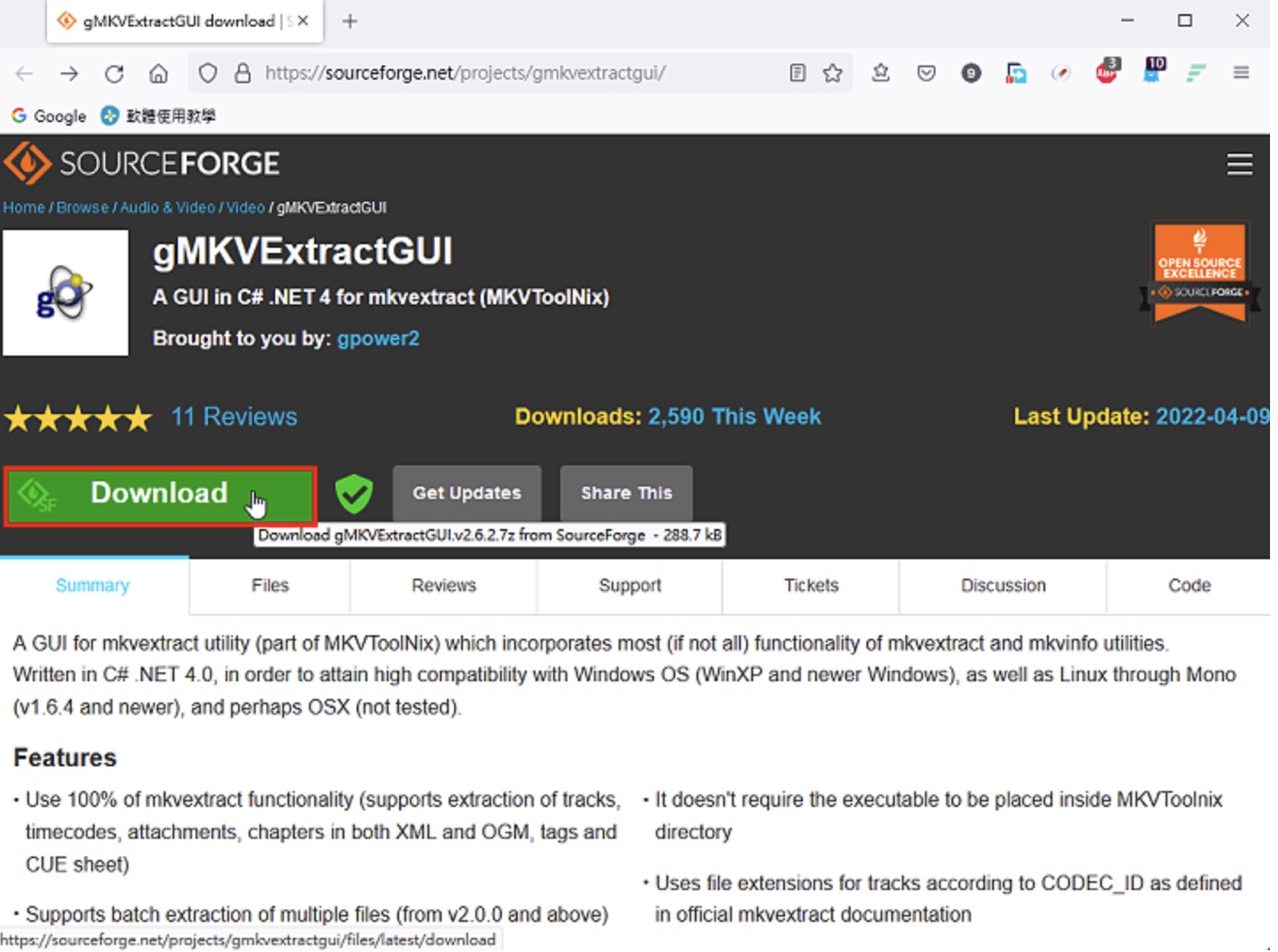Open the round dark extension with number 9
The image size is (1278, 952).
click(x=971, y=73)
